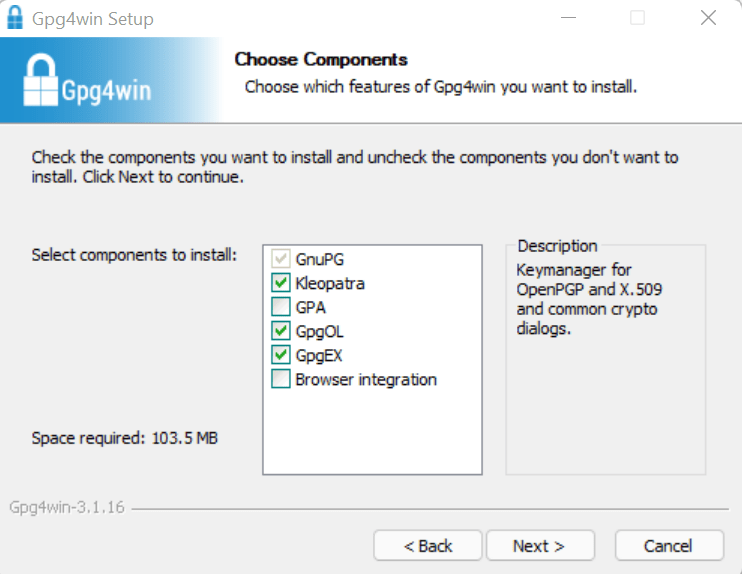Continue with the Next button

[x=540, y=546]
